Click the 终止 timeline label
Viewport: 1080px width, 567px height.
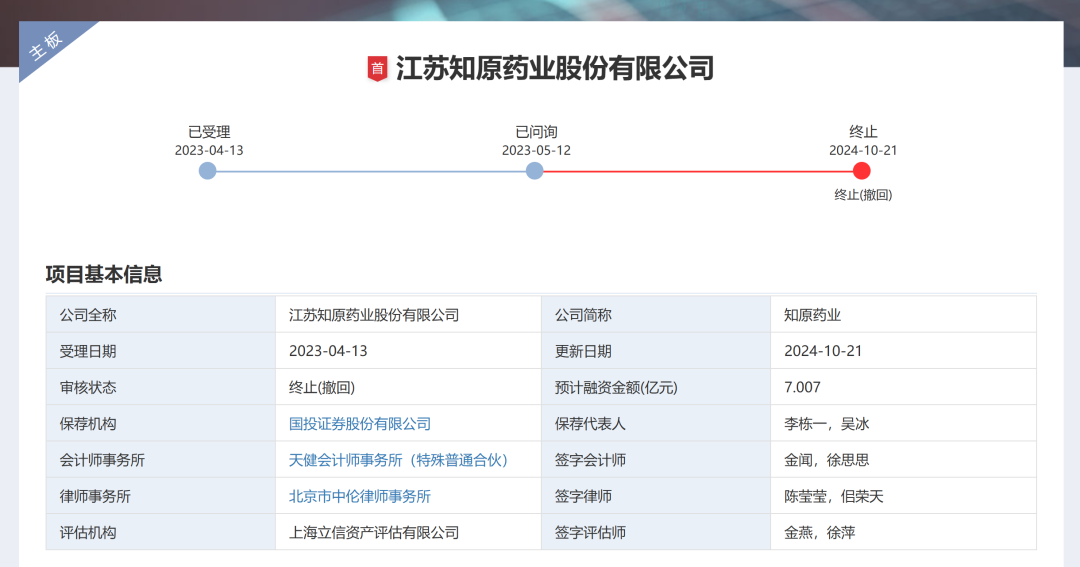point(863,132)
